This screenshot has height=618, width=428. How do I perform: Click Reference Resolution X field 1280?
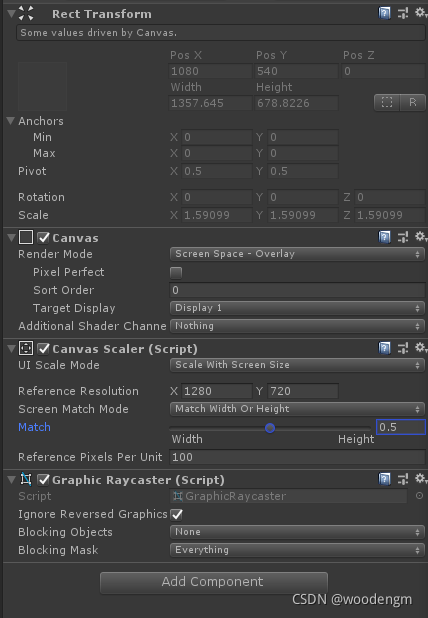click(x=216, y=391)
